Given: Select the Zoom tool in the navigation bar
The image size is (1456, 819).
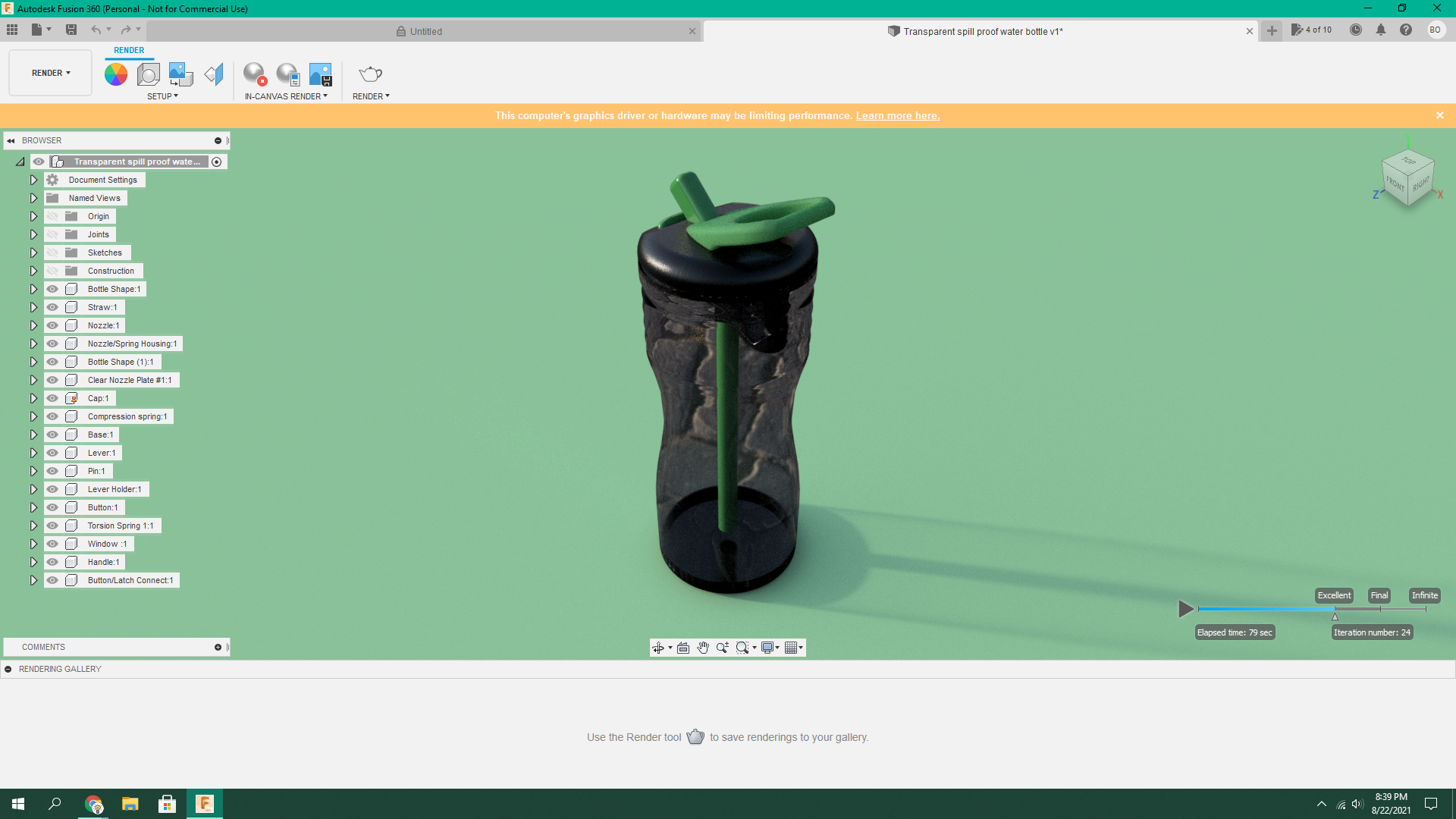Looking at the screenshot, I should (722, 648).
